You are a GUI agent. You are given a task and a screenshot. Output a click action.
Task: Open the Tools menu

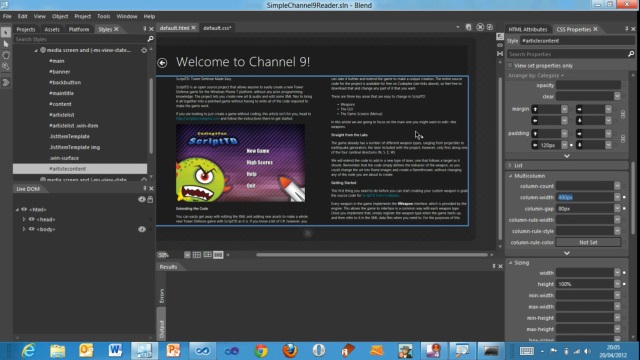(x=103, y=16)
